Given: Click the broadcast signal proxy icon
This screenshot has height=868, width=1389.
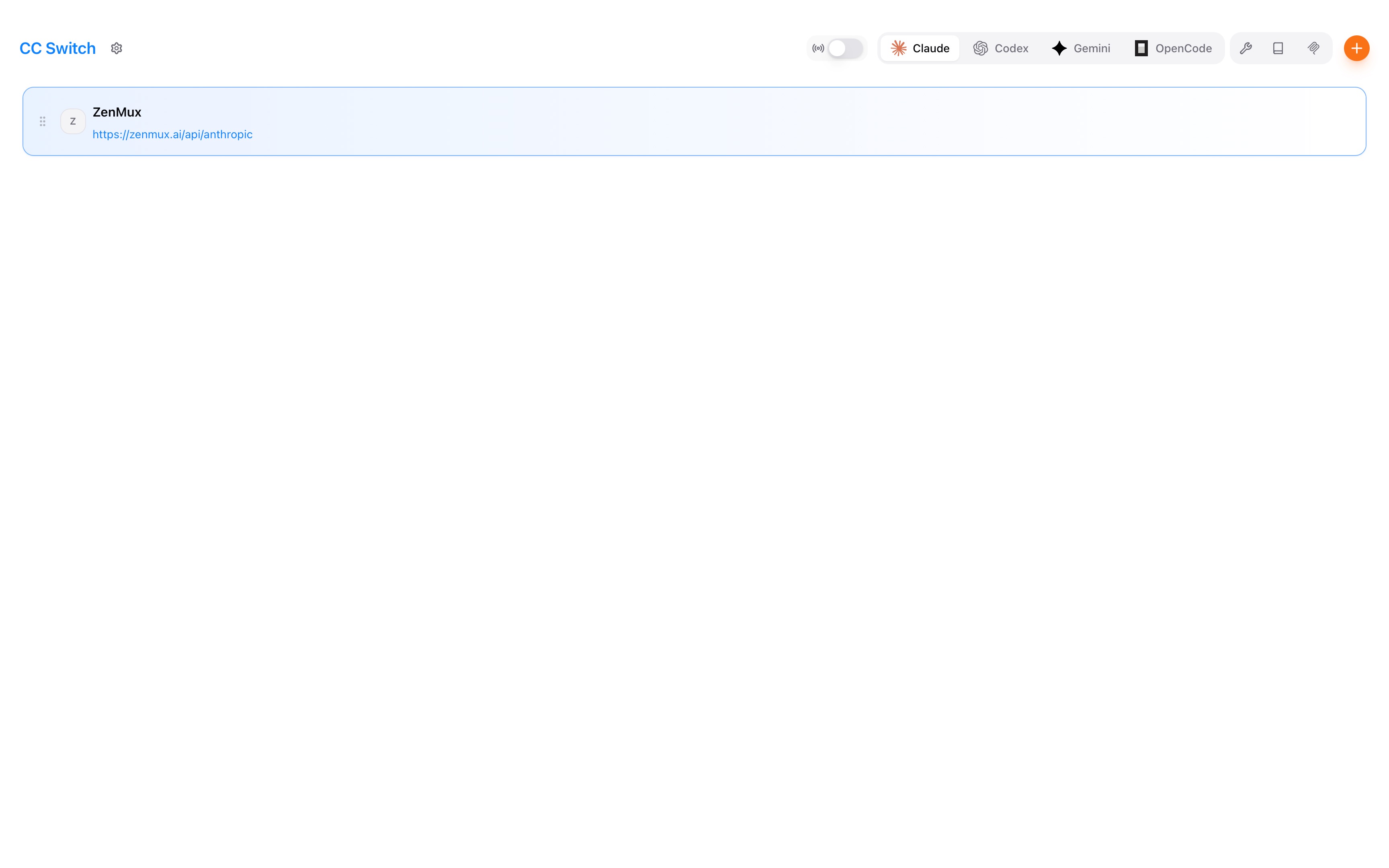Looking at the screenshot, I should 818,48.
